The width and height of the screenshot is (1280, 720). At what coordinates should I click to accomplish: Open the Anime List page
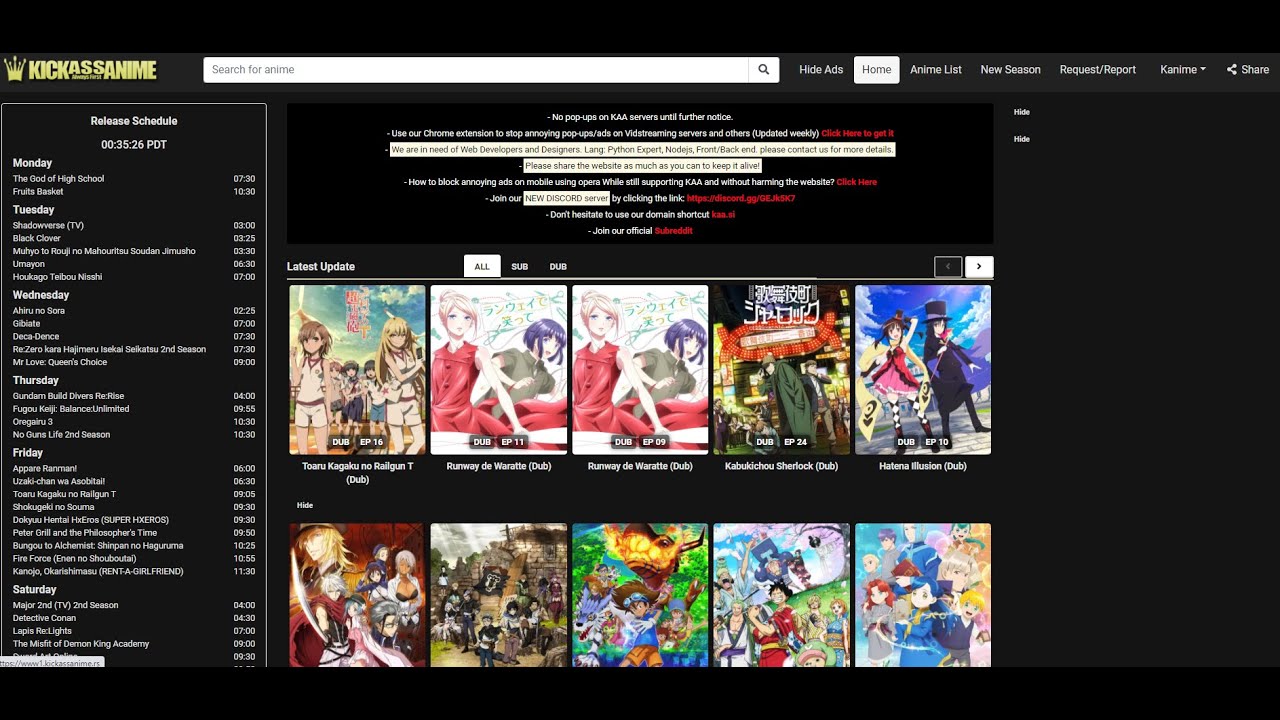(936, 70)
